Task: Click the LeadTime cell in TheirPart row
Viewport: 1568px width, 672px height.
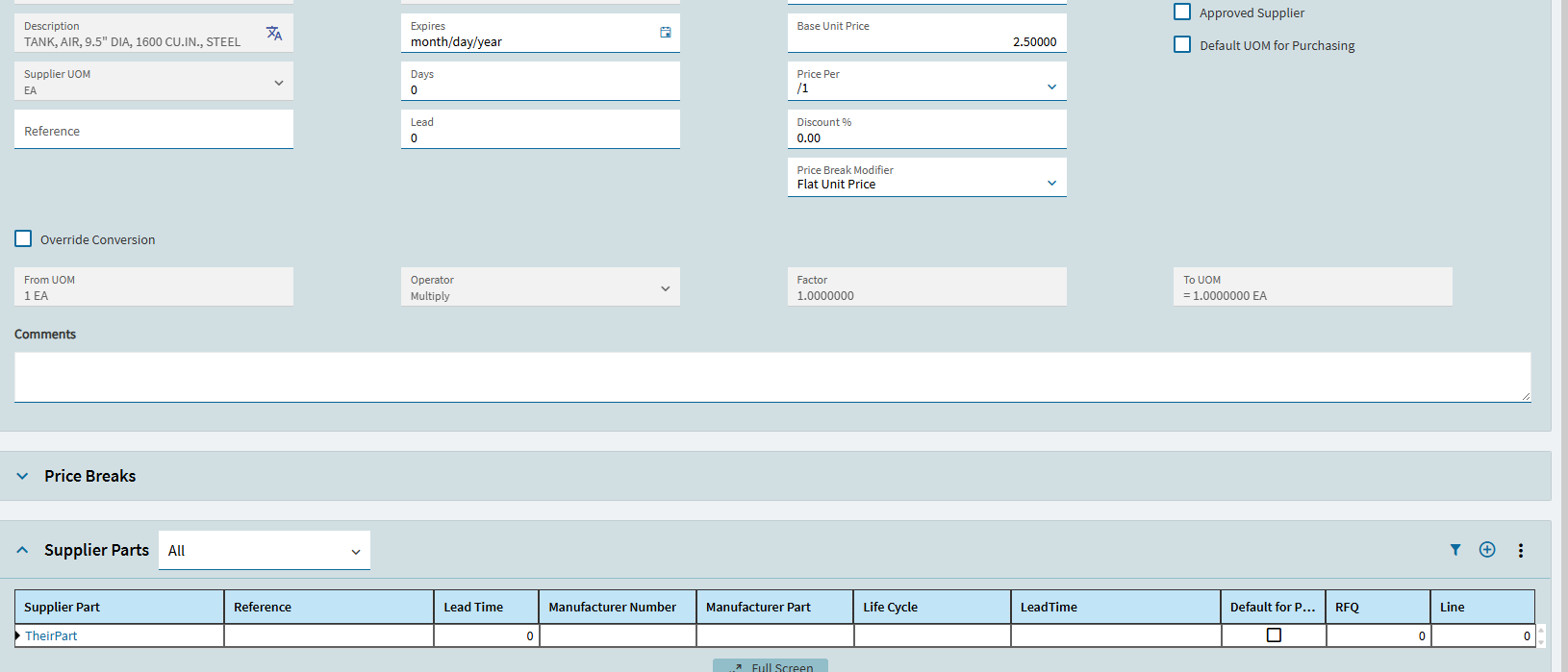Action: tap(1116, 635)
